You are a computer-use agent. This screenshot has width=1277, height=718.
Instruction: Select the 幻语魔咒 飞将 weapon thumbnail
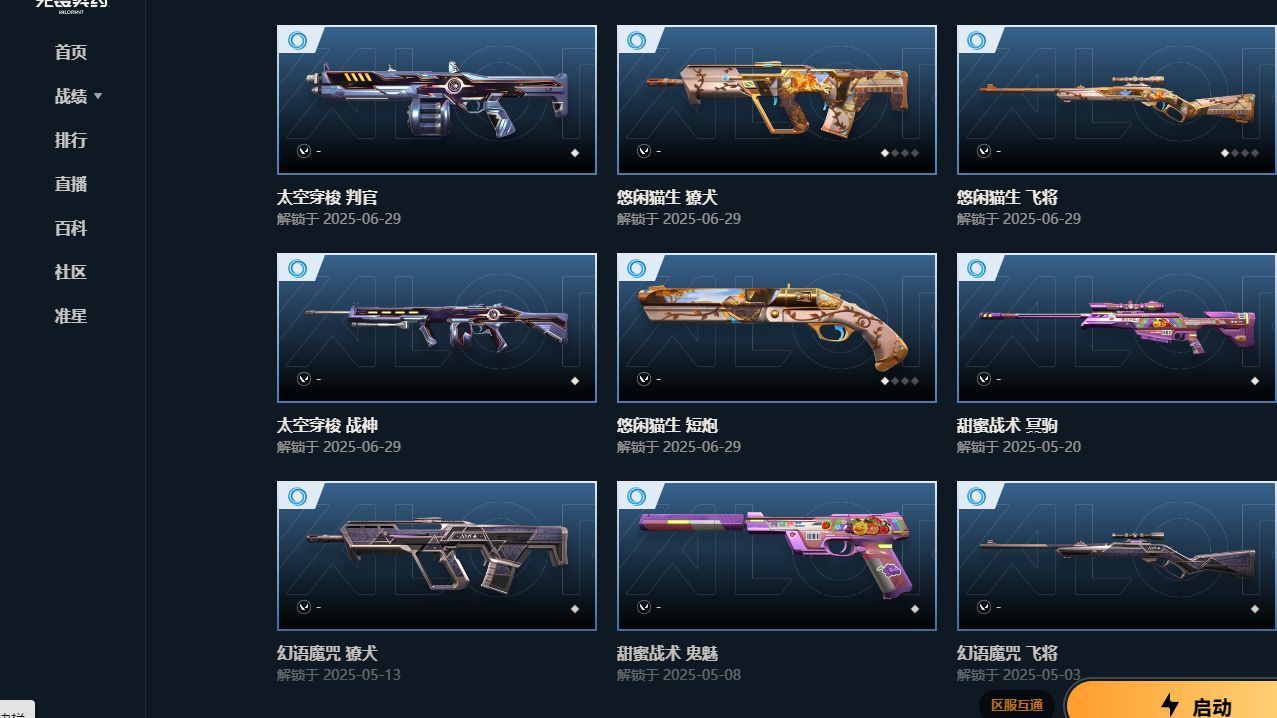point(1117,556)
